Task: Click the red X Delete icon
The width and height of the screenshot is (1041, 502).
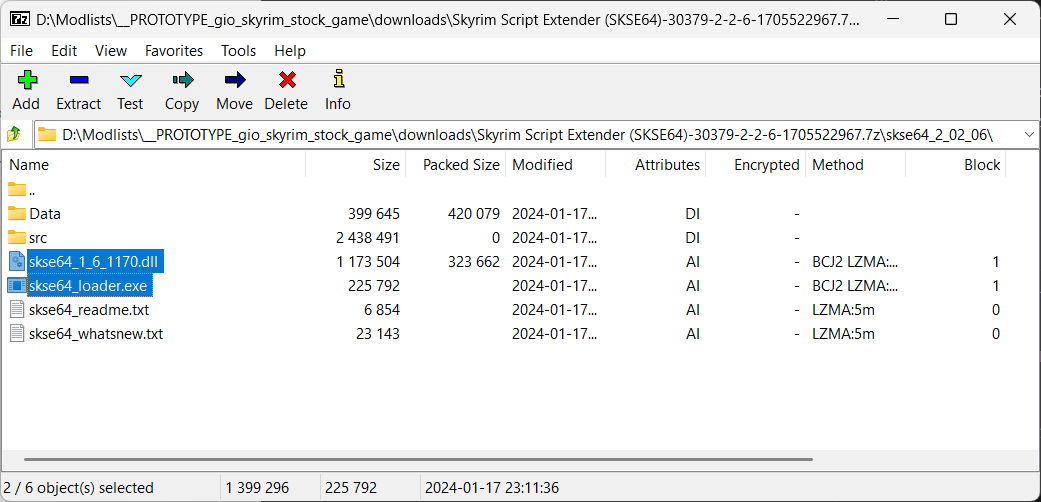Action: click(287, 80)
